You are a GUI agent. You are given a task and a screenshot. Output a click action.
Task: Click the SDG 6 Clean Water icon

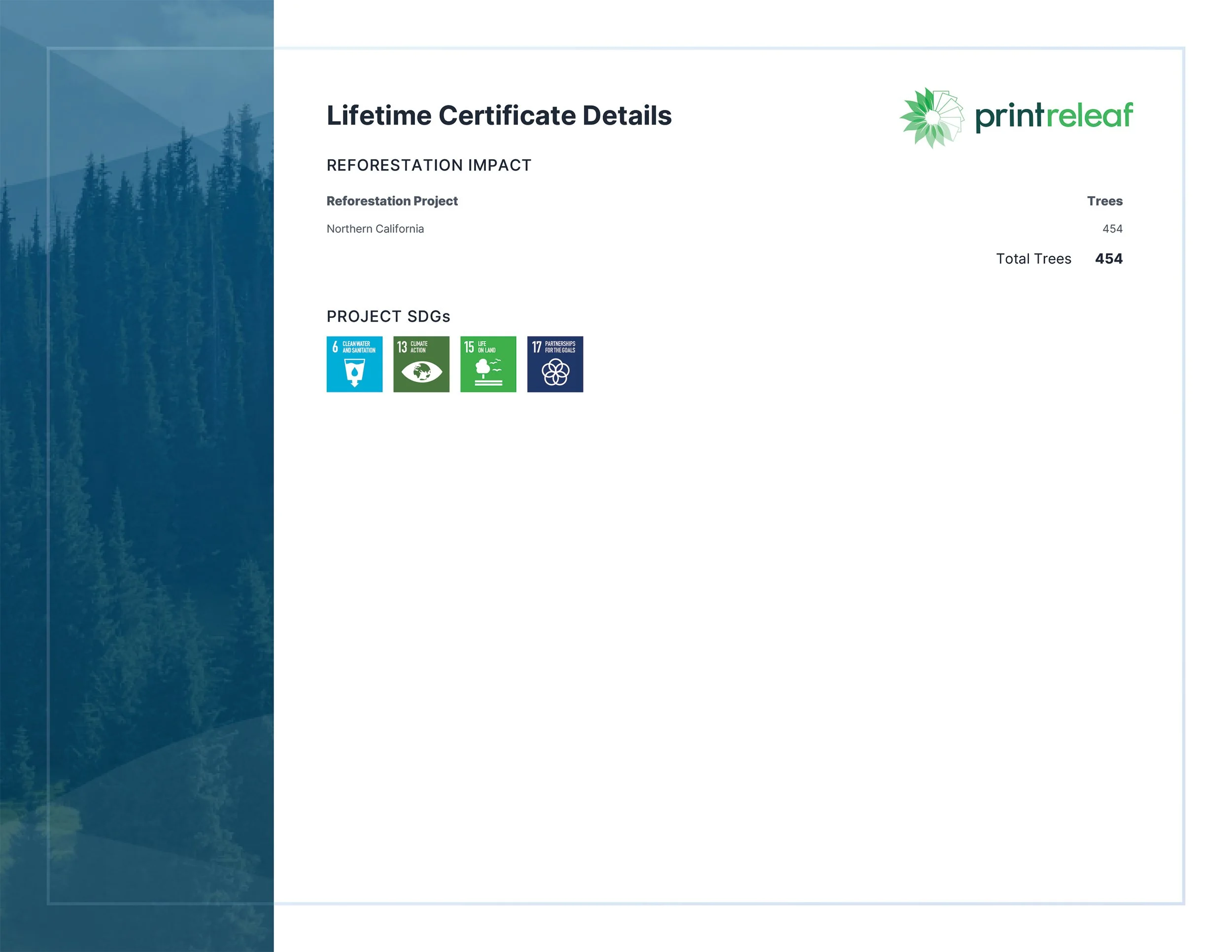[x=354, y=364]
